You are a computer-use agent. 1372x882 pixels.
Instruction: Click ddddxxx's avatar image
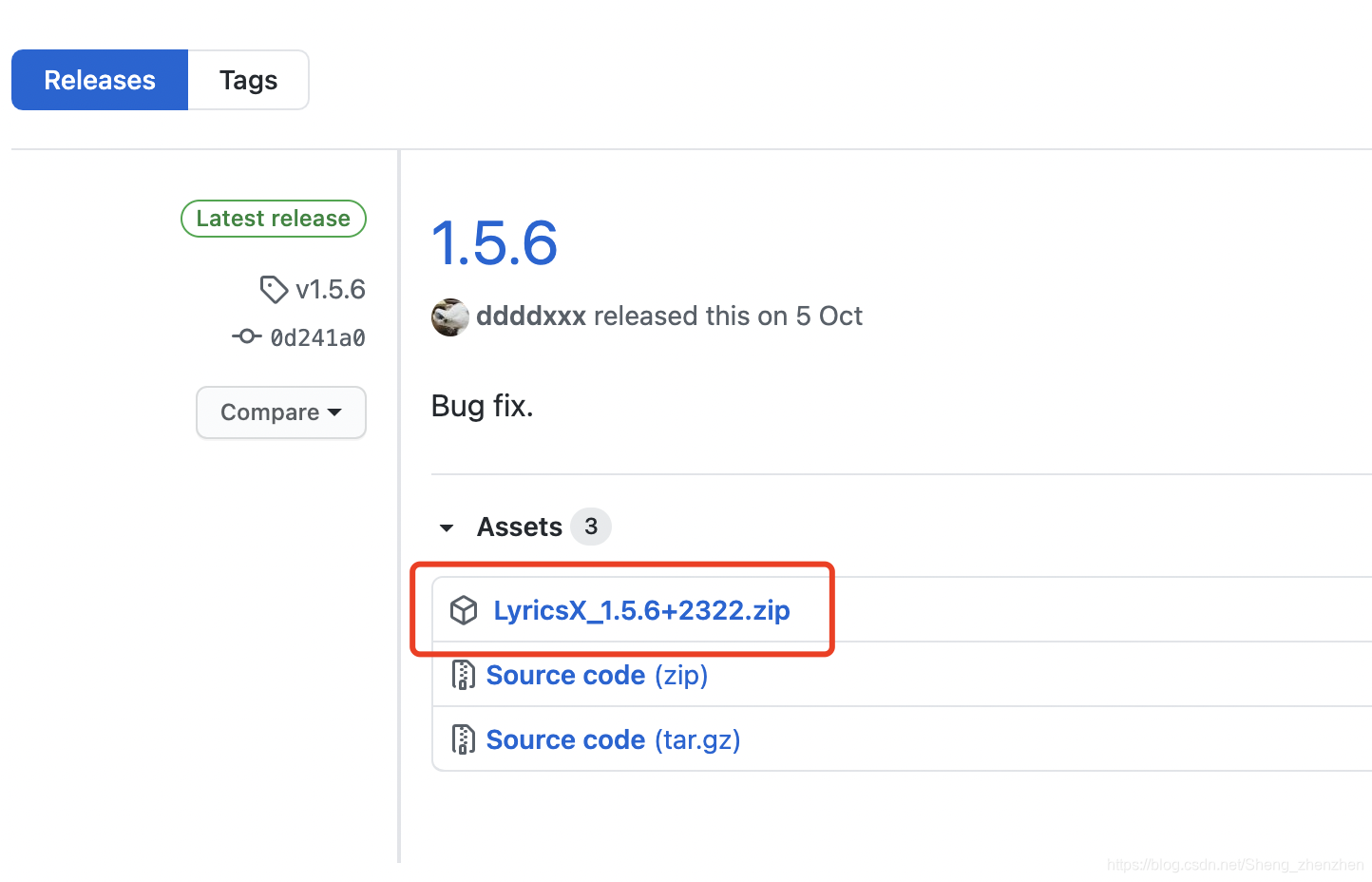(450, 316)
